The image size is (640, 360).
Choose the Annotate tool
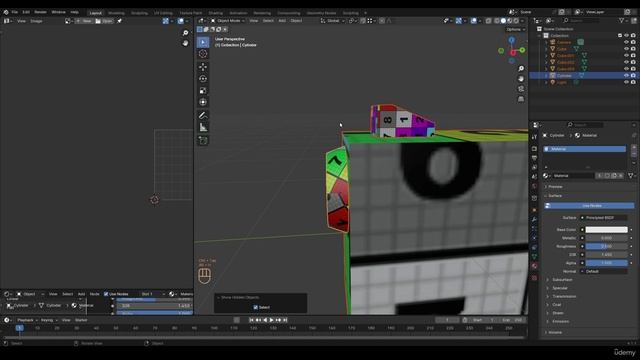click(x=203, y=116)
